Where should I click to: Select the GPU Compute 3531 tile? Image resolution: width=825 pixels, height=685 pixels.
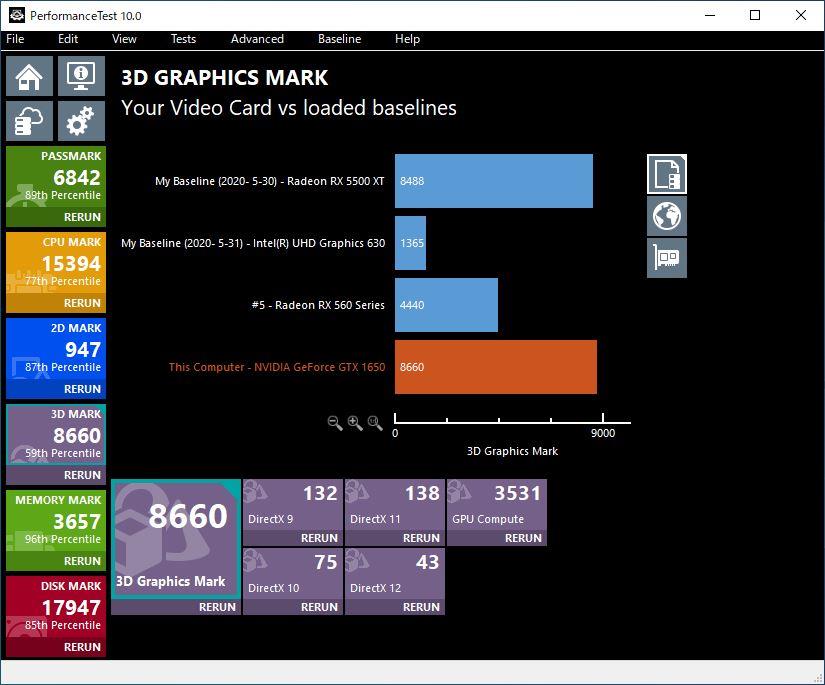[x=497, y=505]
